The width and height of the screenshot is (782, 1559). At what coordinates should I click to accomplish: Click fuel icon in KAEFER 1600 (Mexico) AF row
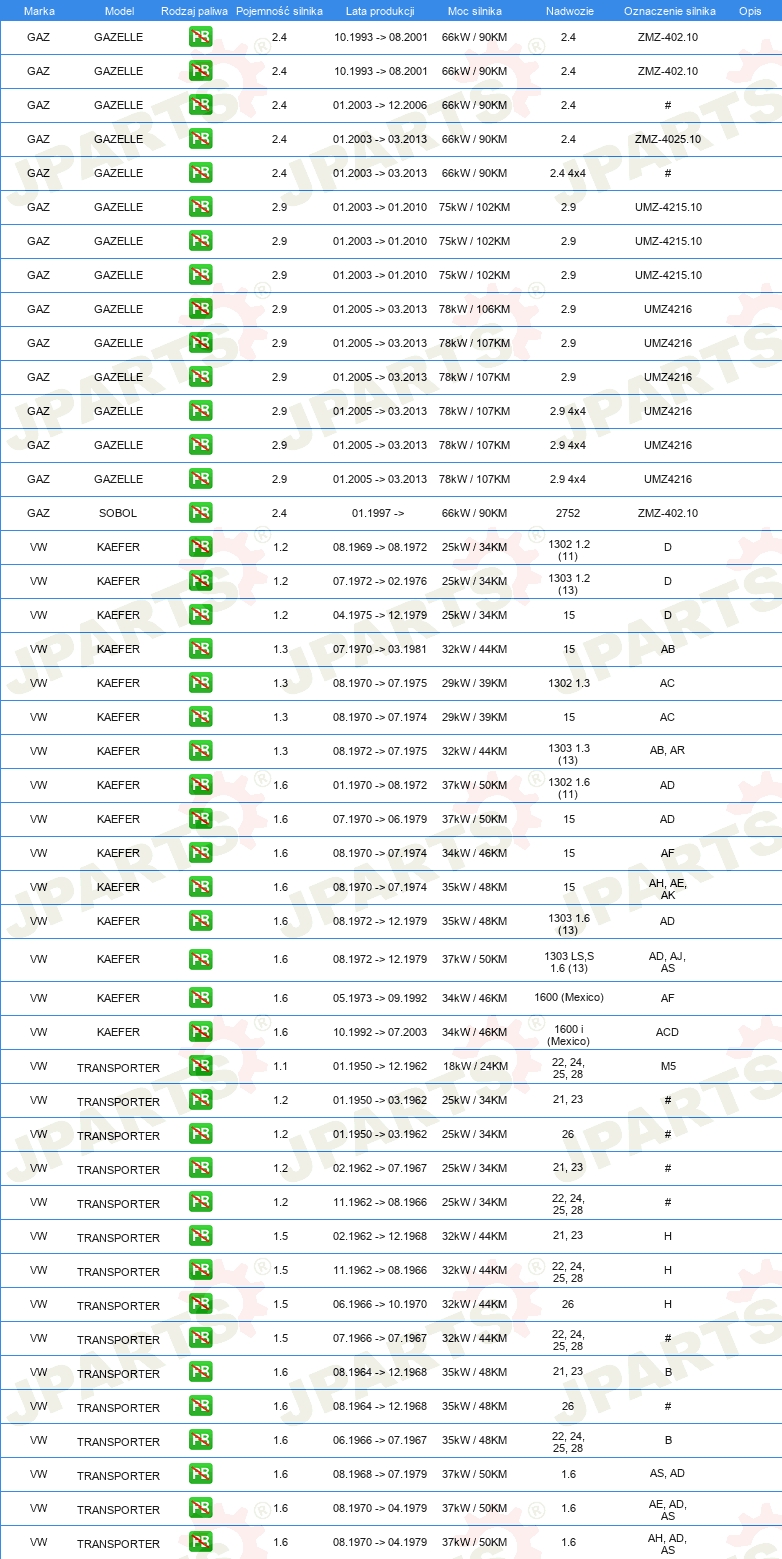200,998
